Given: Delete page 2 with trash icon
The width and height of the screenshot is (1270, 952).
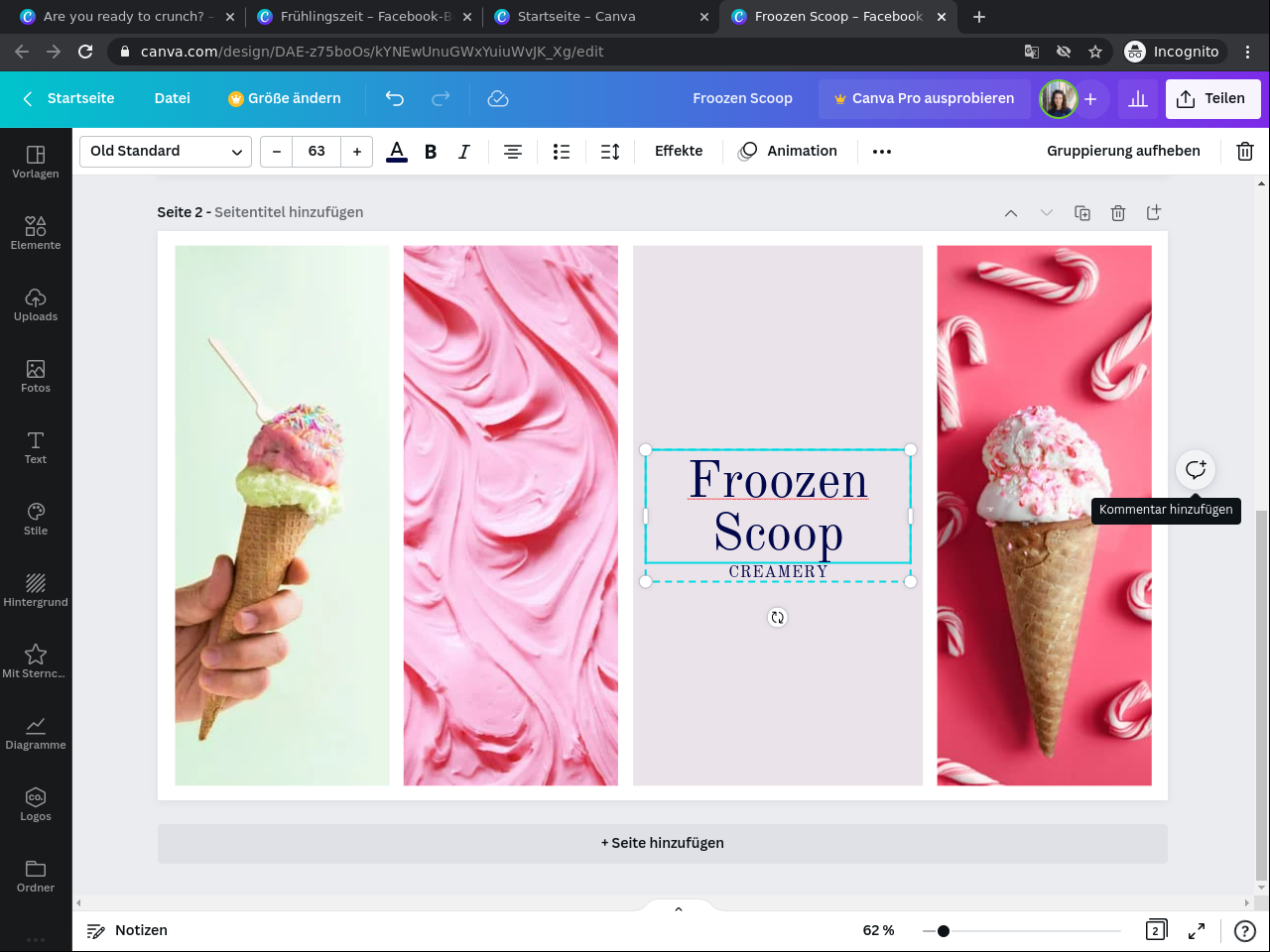Looking at the screenshot, I should pyautogui.click(x=1118, y=213).
